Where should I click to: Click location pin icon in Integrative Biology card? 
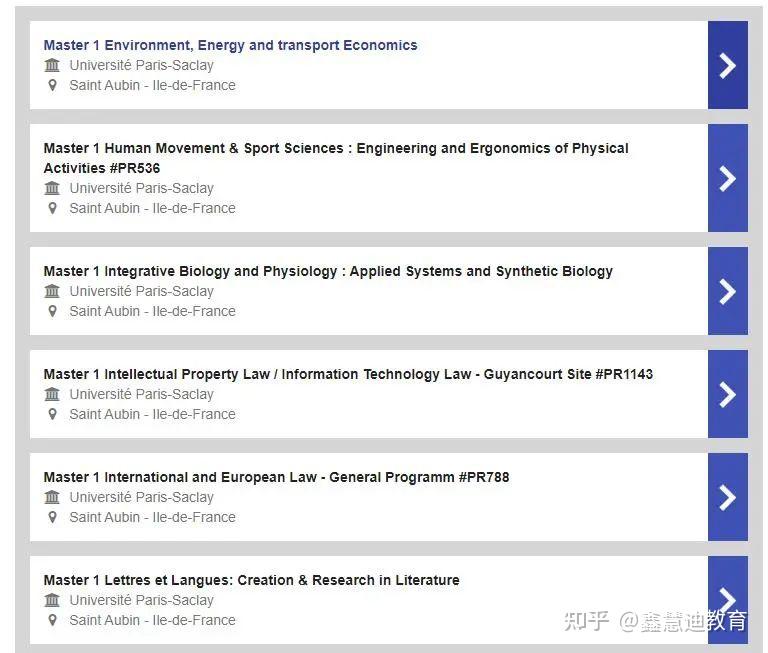coord(52,311)
